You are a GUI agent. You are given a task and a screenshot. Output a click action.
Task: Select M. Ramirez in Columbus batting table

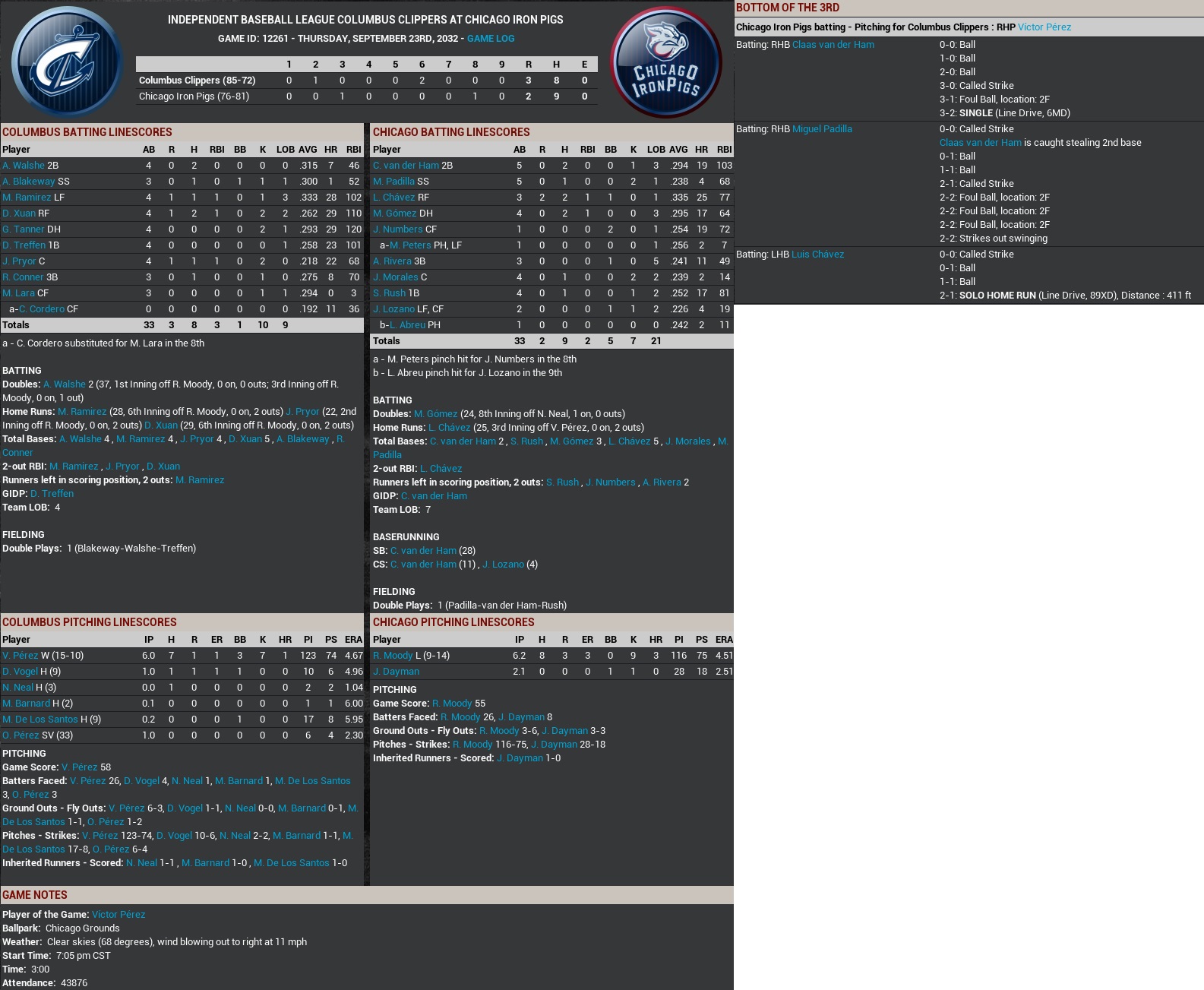coord(27,198)
